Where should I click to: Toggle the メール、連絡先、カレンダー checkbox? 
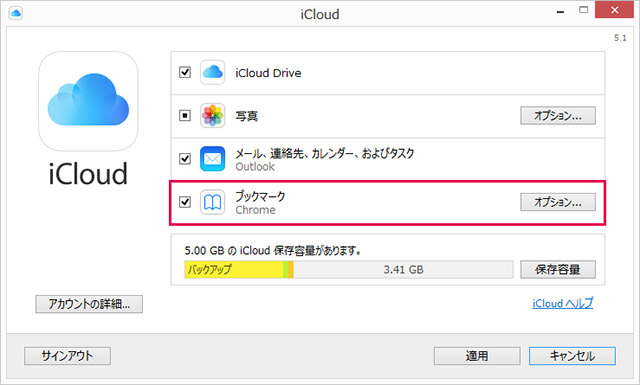[185, 158]
